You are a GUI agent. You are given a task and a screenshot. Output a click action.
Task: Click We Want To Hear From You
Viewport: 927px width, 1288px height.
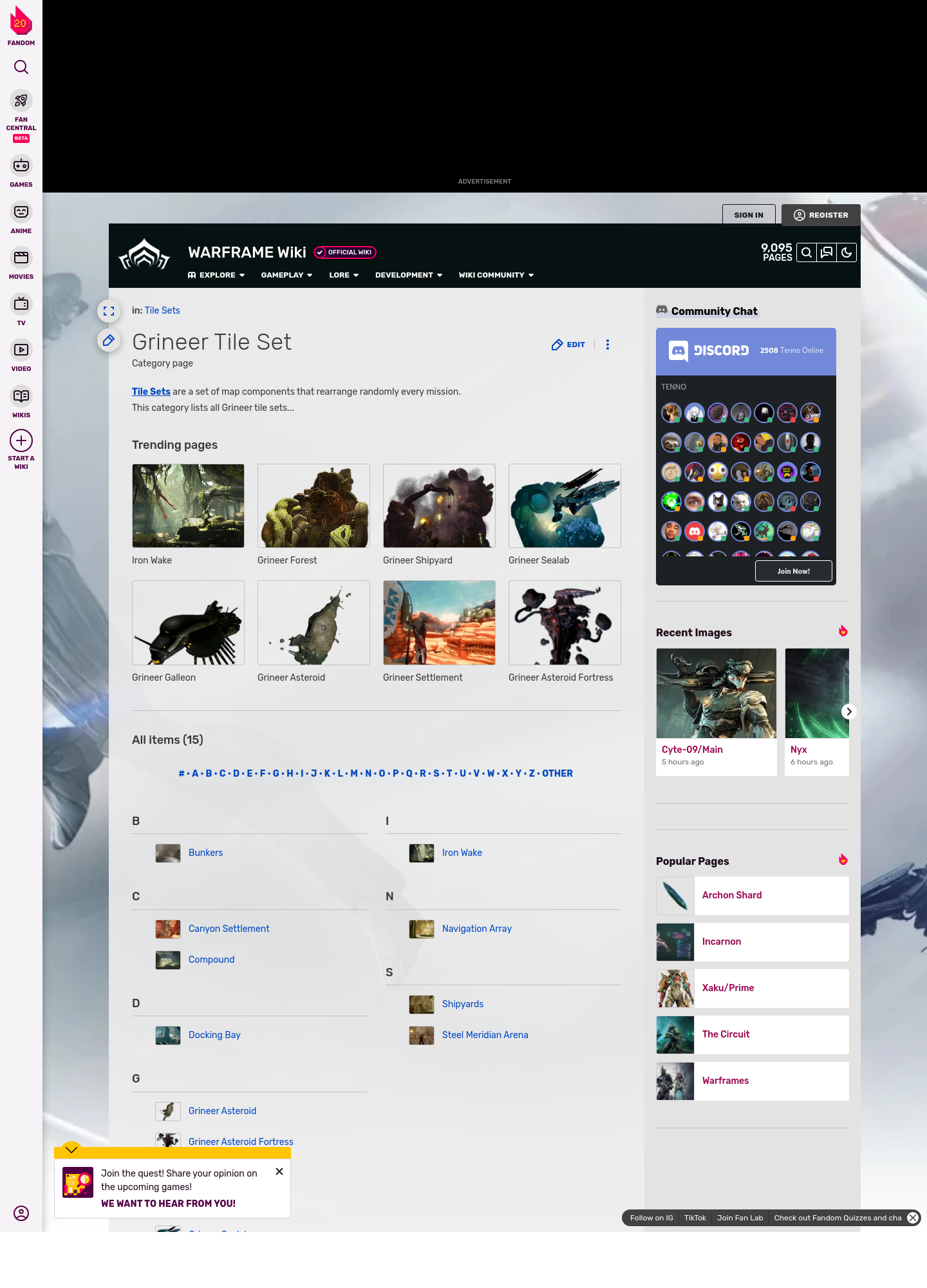(x=168, y=1203)
